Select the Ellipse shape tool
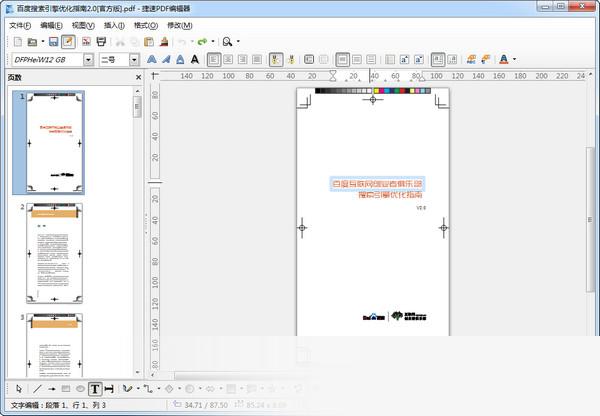Viewport: 600px width, 416px height. click(x=80, y=388)
